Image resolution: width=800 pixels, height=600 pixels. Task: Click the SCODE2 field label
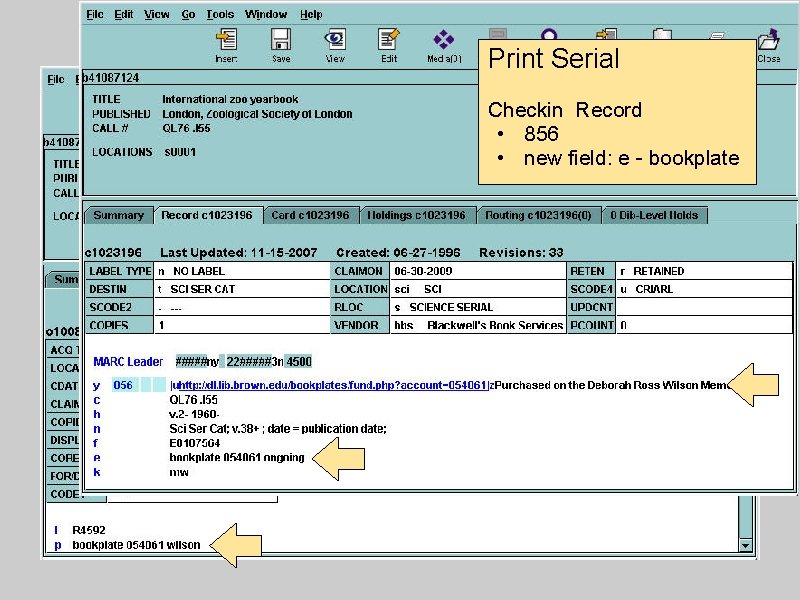coord(120,307)
